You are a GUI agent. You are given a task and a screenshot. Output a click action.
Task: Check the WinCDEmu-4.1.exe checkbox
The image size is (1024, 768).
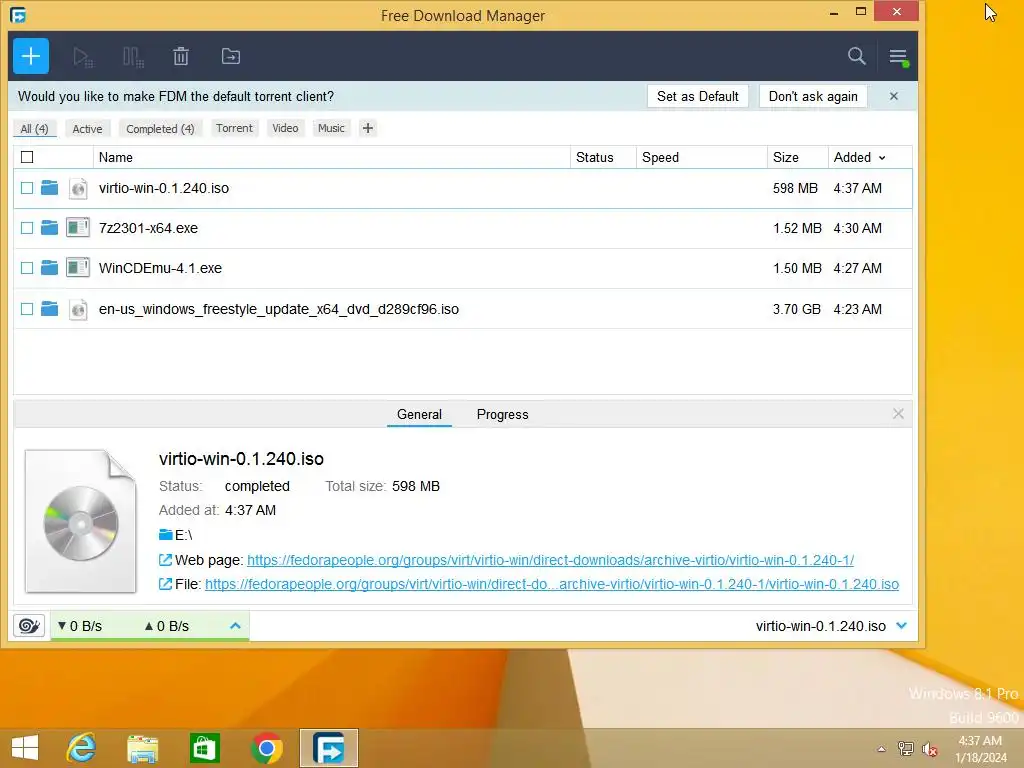(27, 268)
